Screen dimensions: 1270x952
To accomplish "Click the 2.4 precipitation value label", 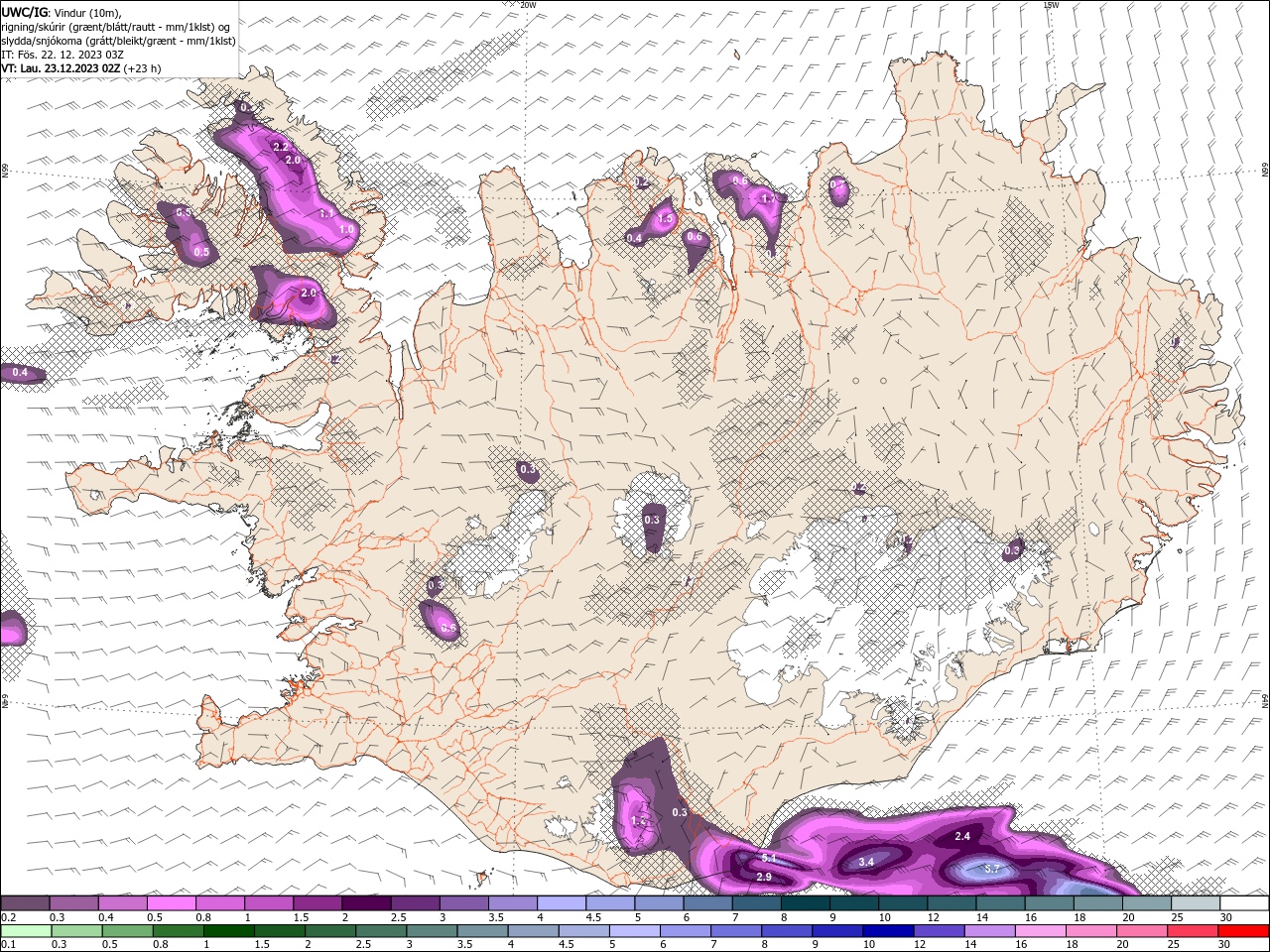I will click(x=962, y=836).
